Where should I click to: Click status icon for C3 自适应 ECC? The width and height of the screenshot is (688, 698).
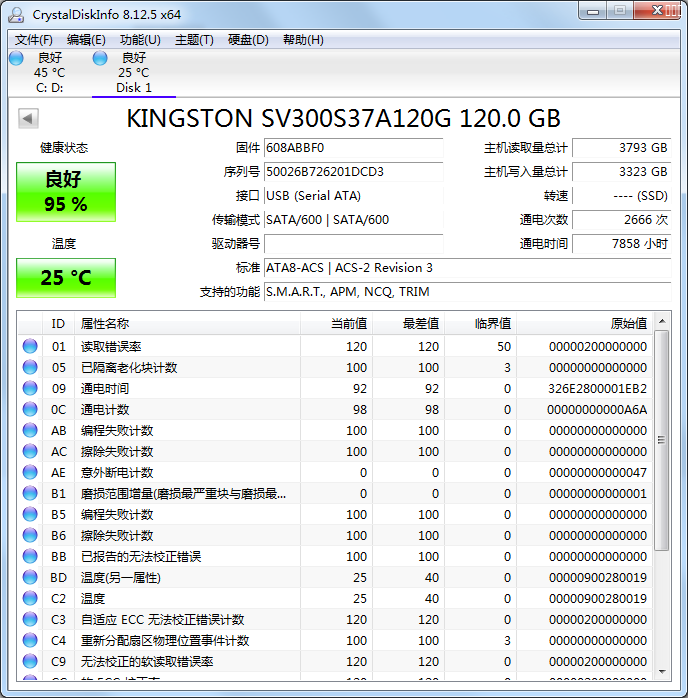[30, 619]
